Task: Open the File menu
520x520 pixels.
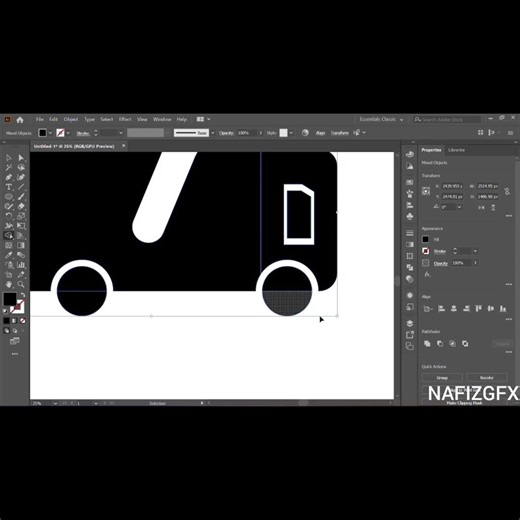Action: [40, 119]
